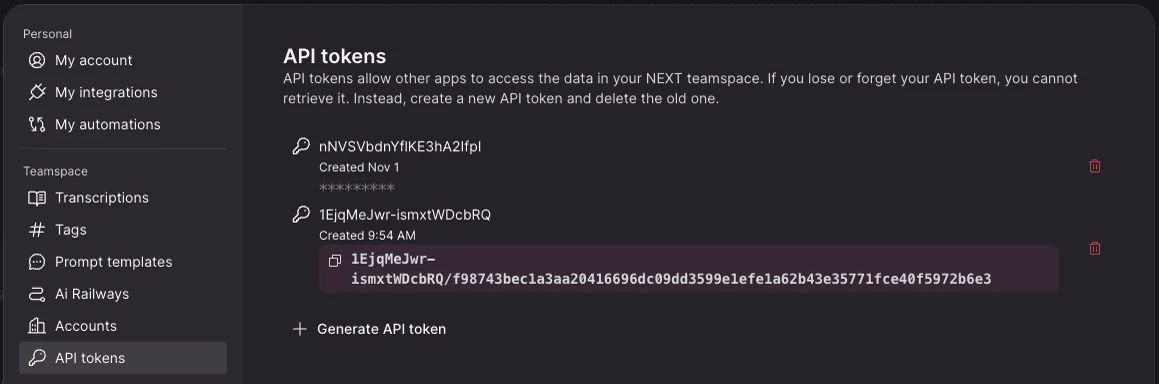Click the Accounts building icon

(x=37, y=326)
